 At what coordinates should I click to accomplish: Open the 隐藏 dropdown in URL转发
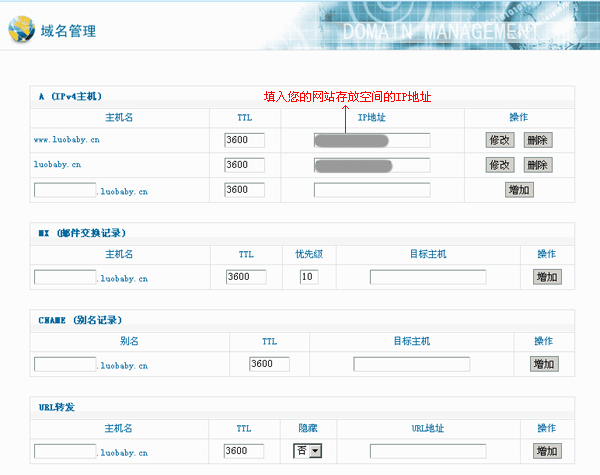[308, 451]
